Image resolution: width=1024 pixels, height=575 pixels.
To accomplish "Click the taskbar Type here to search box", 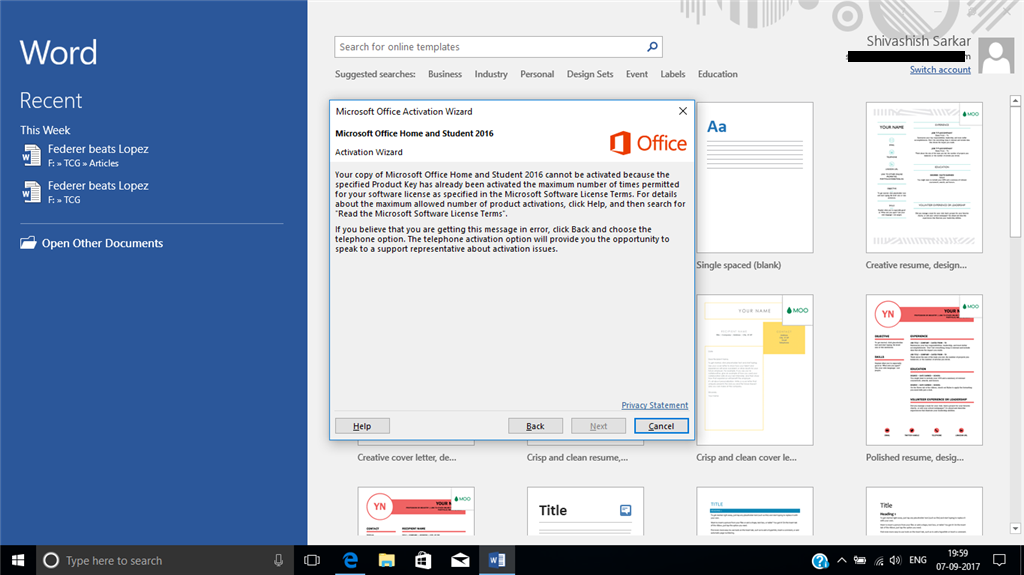I will 163,560.
